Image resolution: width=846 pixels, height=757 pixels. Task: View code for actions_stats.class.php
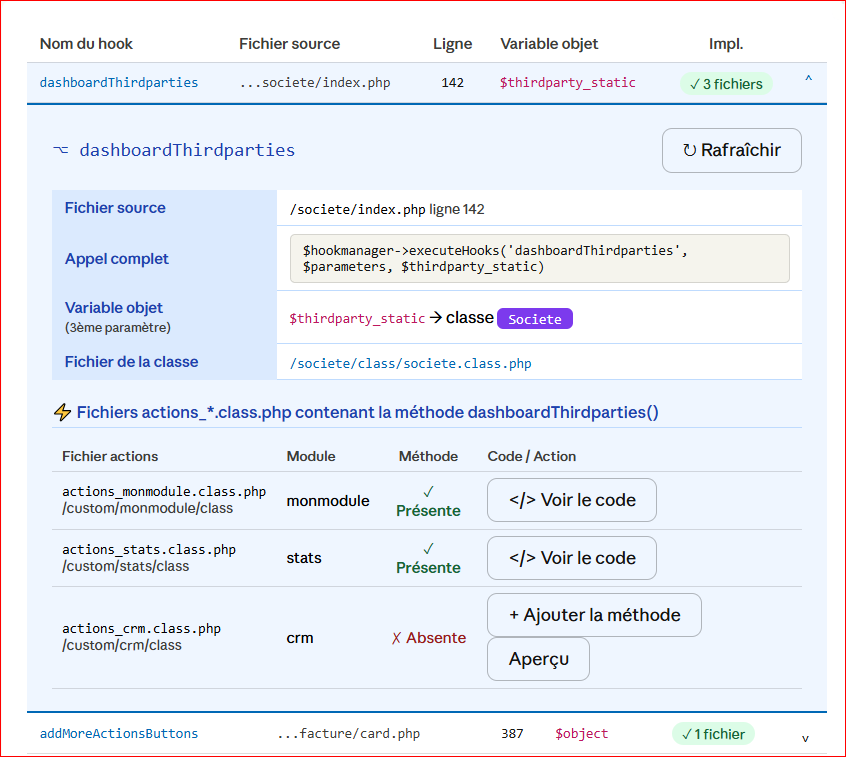tap(571, 558)
